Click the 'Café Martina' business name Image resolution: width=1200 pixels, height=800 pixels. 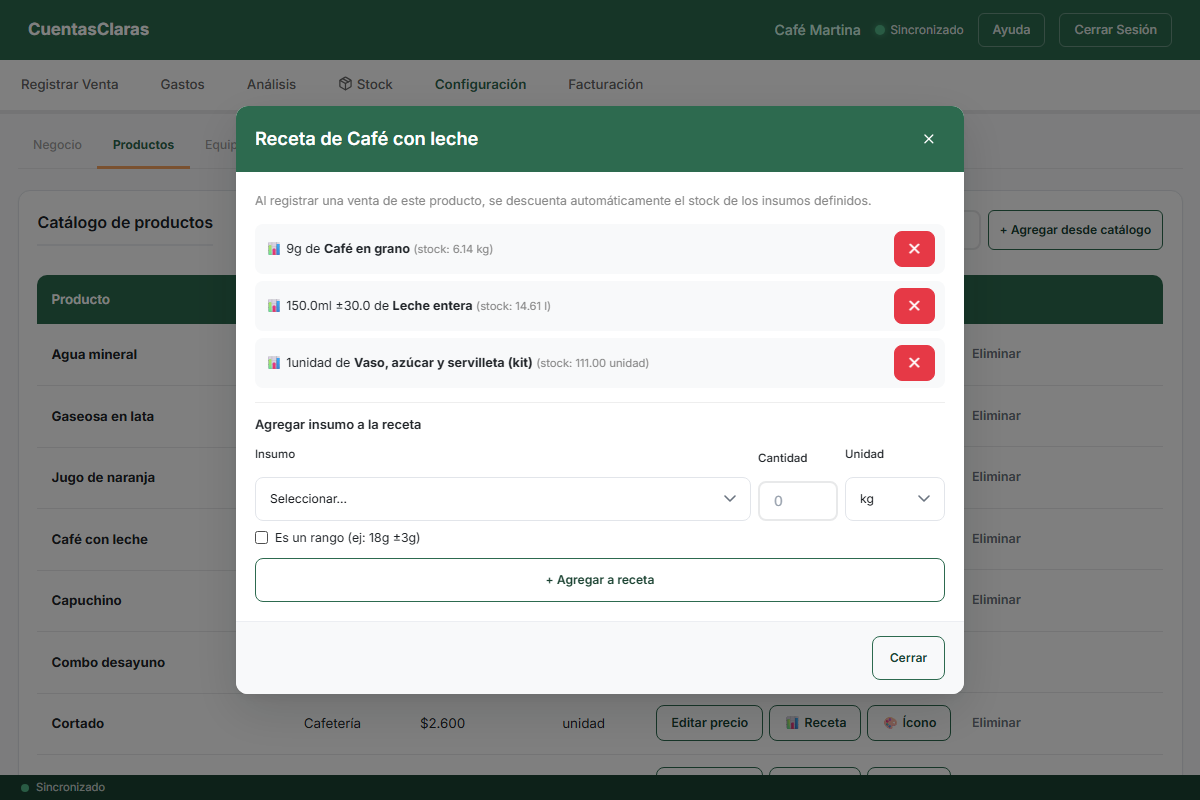[x=817, y=30]
